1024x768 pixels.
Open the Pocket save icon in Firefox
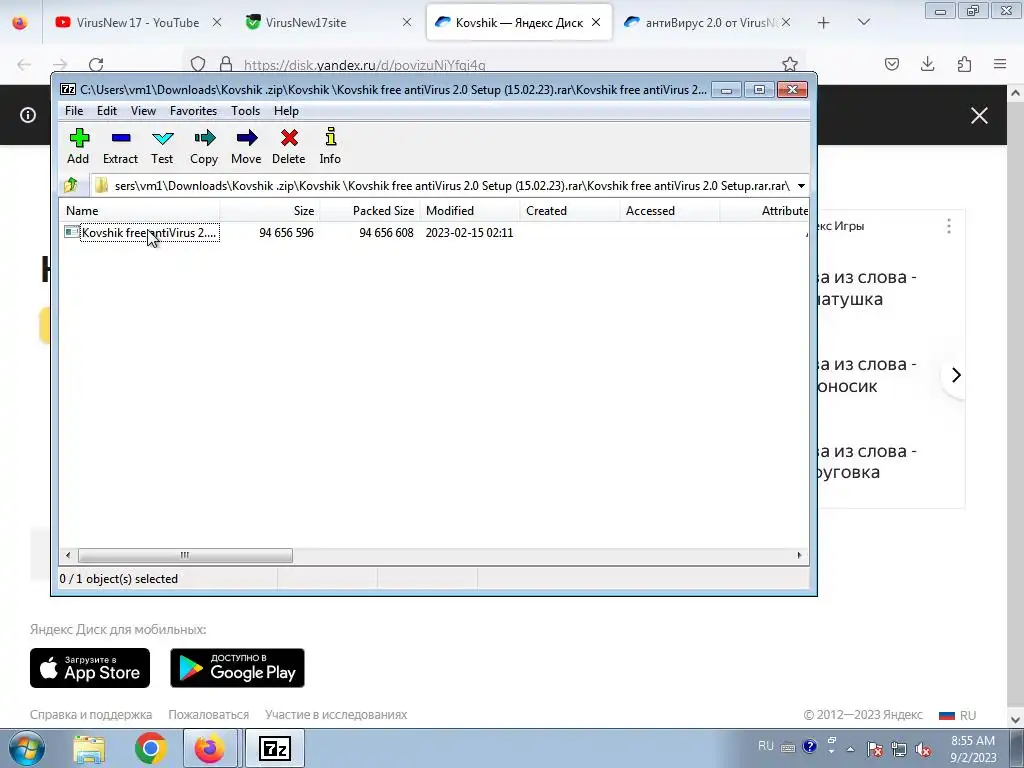pyautogui.click(x=891, y=64)
